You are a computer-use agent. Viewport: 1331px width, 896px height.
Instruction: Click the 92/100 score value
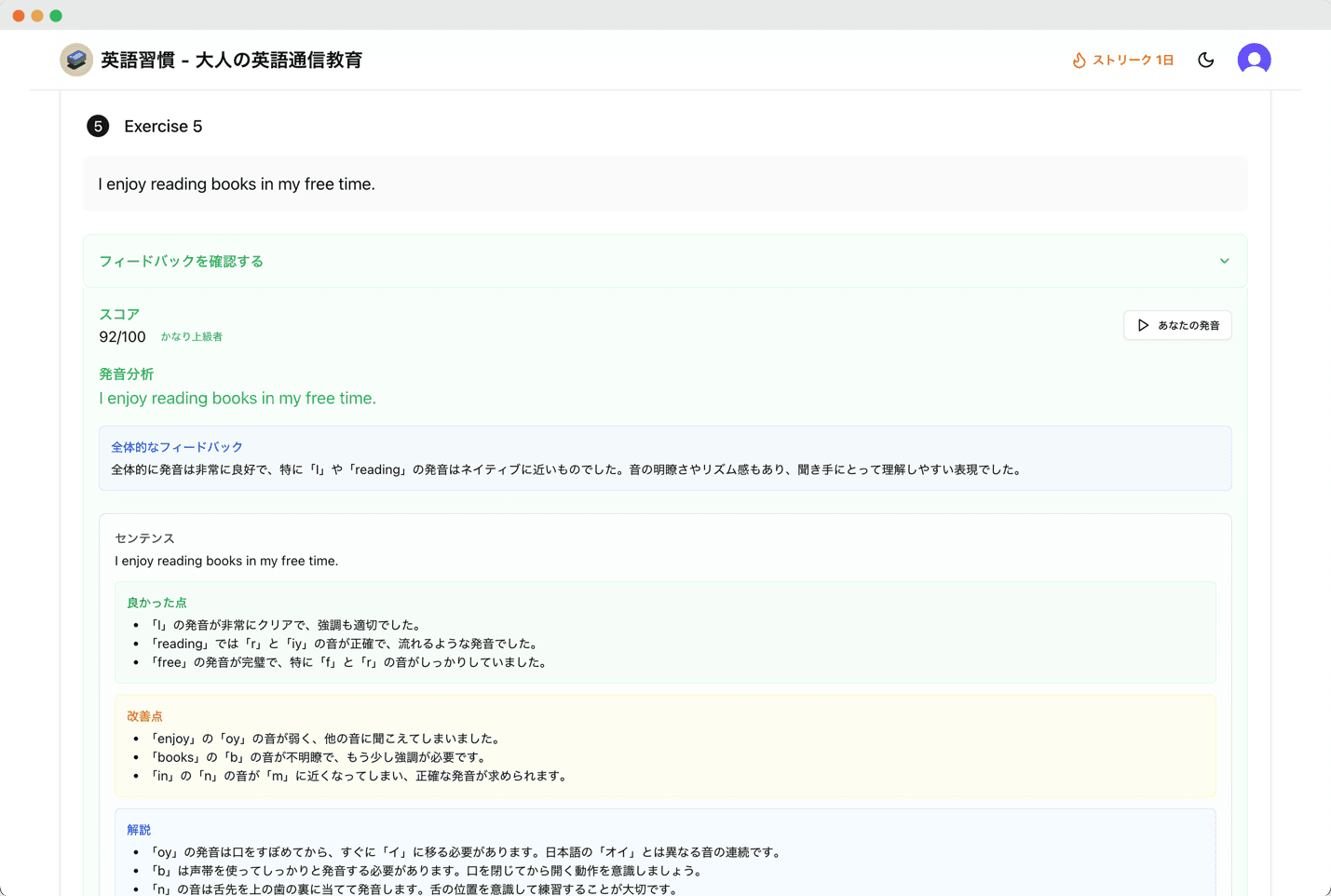click(122, 337)
